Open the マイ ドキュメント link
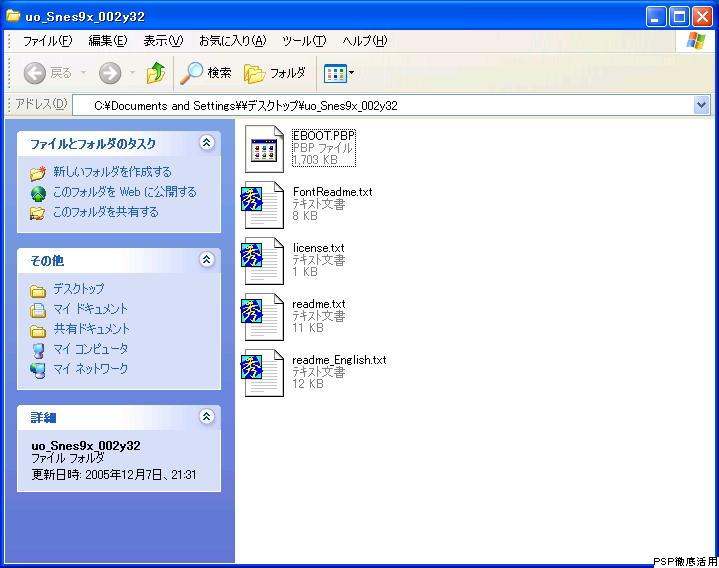The image size is (719, 568). click(90, 309)
